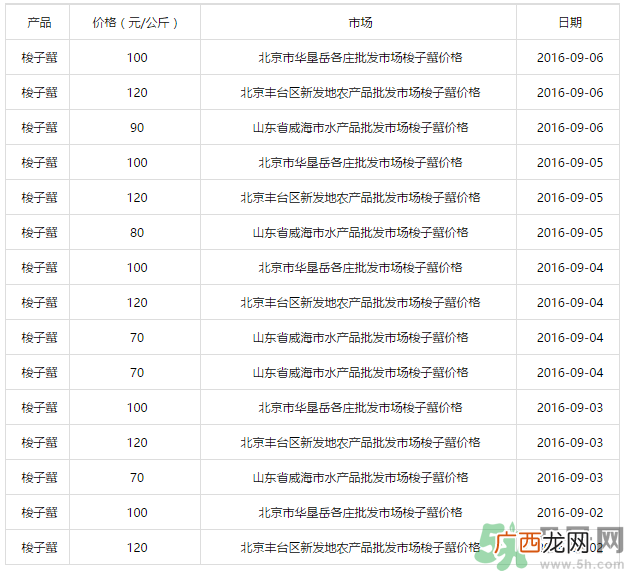This screenshot has width=624, height=571.
Task: Click 北京市华星岳各庄 market cell dated 2016-09-03
Action: [360, 408]
